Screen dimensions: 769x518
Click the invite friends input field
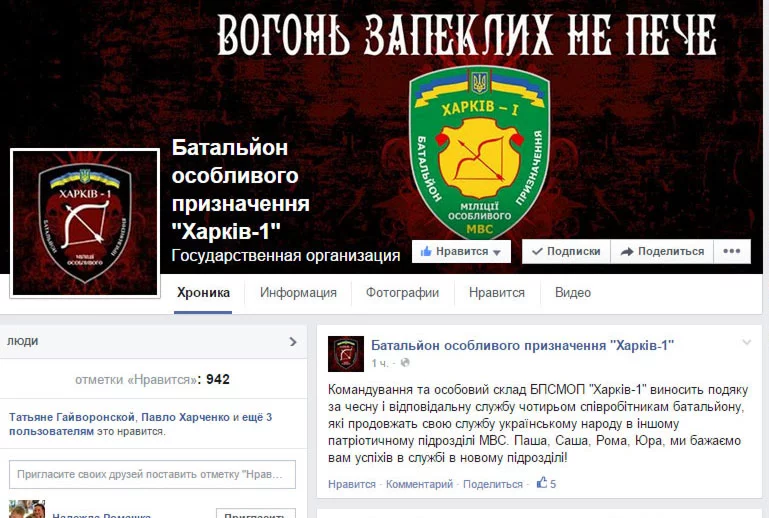coord(153,474)
